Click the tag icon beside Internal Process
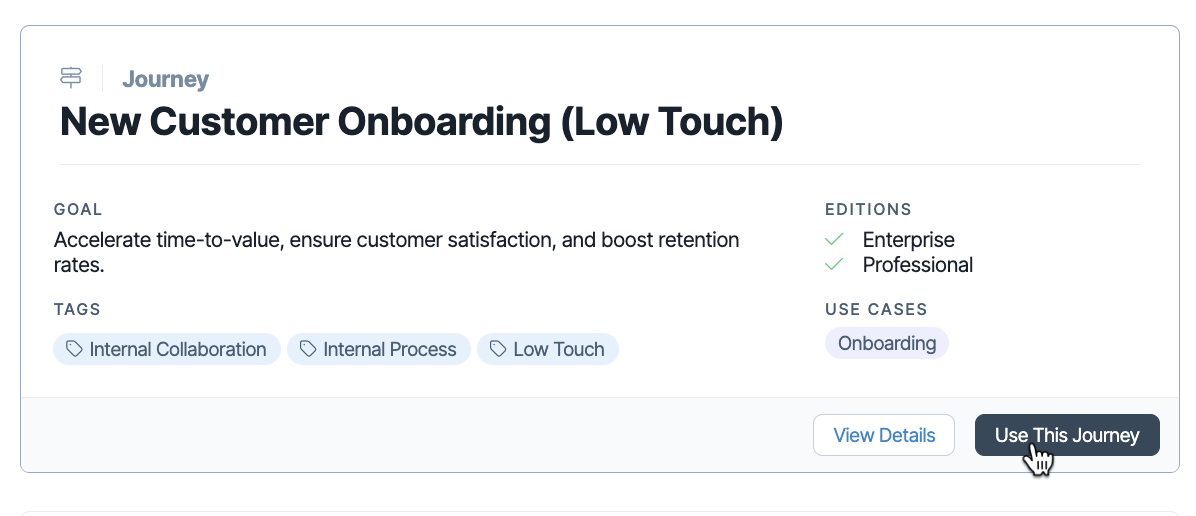Viewport: 1196px width, 516px height. pos(308,349)
